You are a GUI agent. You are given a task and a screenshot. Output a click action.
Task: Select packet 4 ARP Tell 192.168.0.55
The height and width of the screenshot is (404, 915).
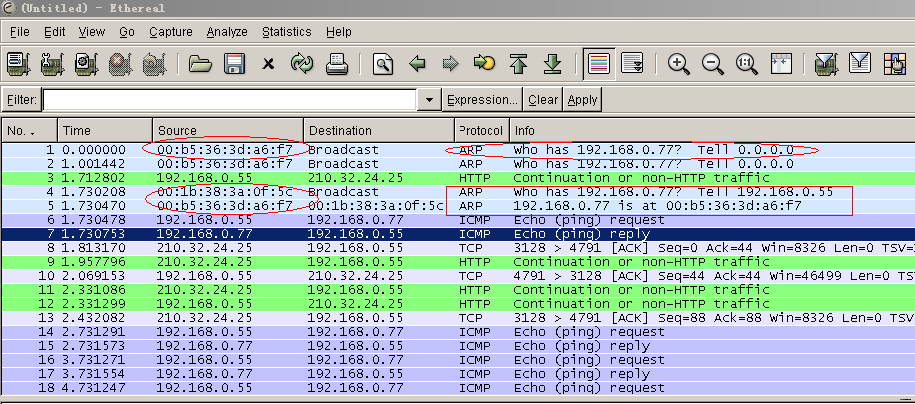coord(458,191)
